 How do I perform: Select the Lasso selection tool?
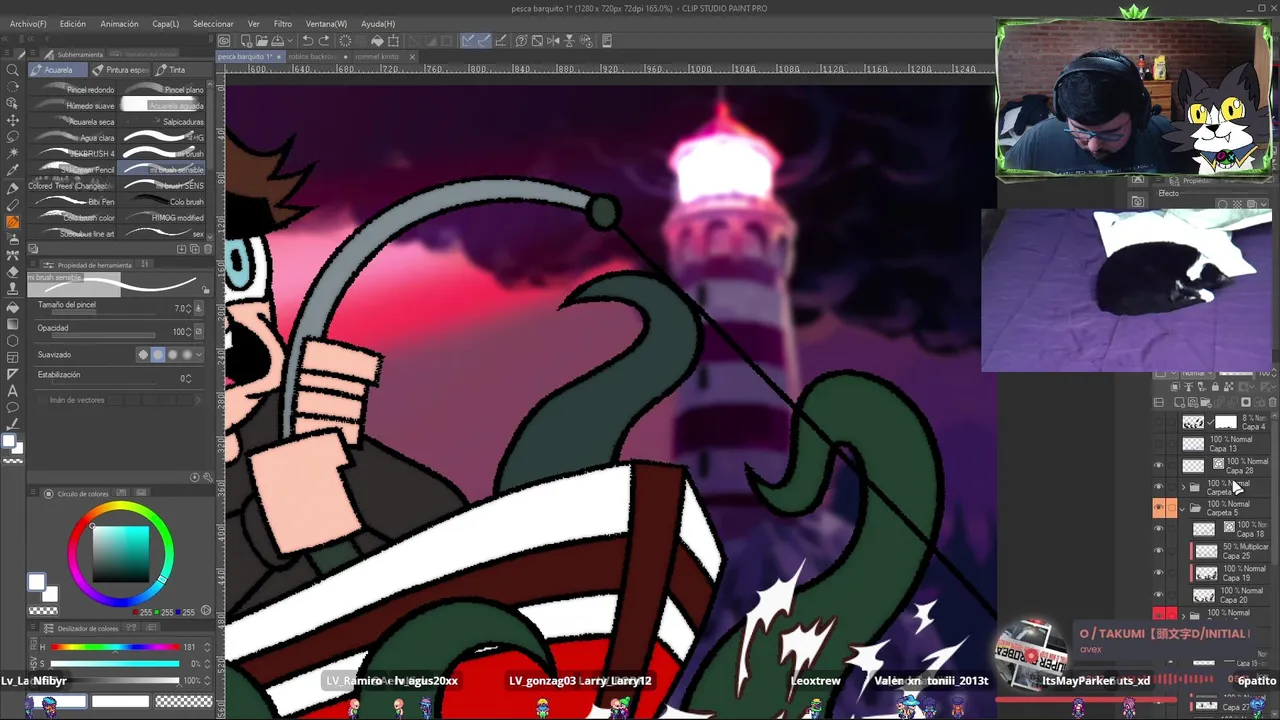coord(13,137)
